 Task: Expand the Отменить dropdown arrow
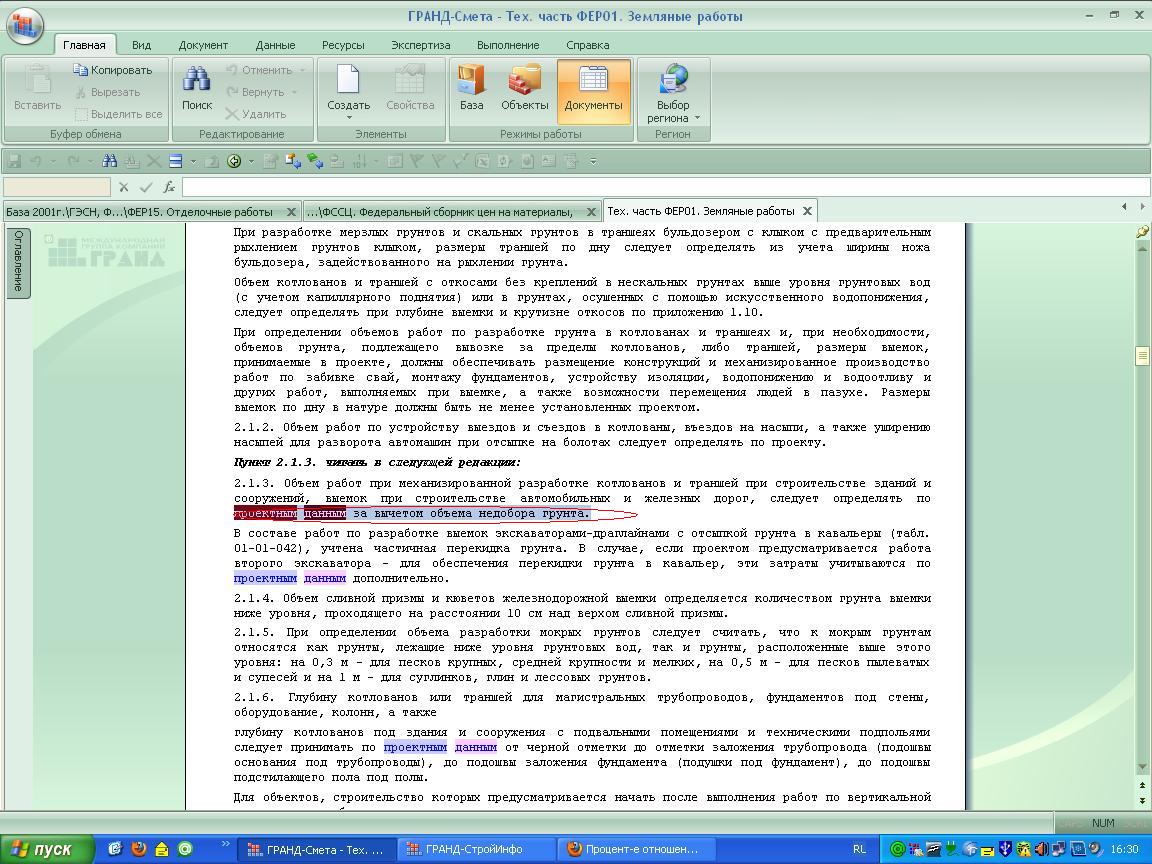click(x=301, y=70)
